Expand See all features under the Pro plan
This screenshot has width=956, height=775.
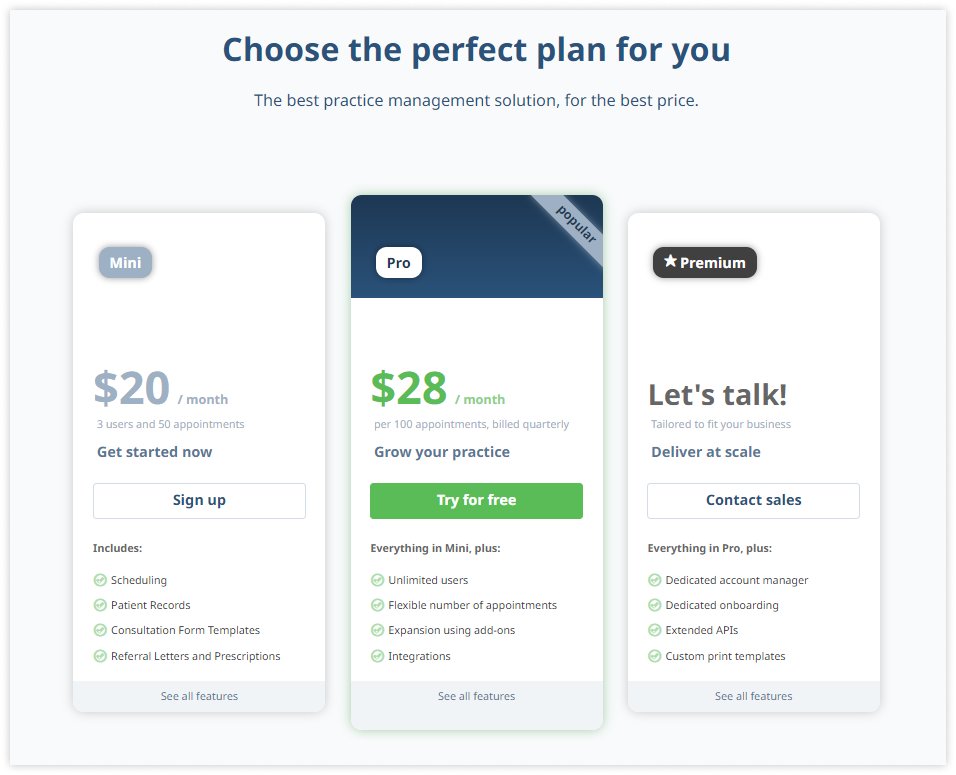coord(476,696)
